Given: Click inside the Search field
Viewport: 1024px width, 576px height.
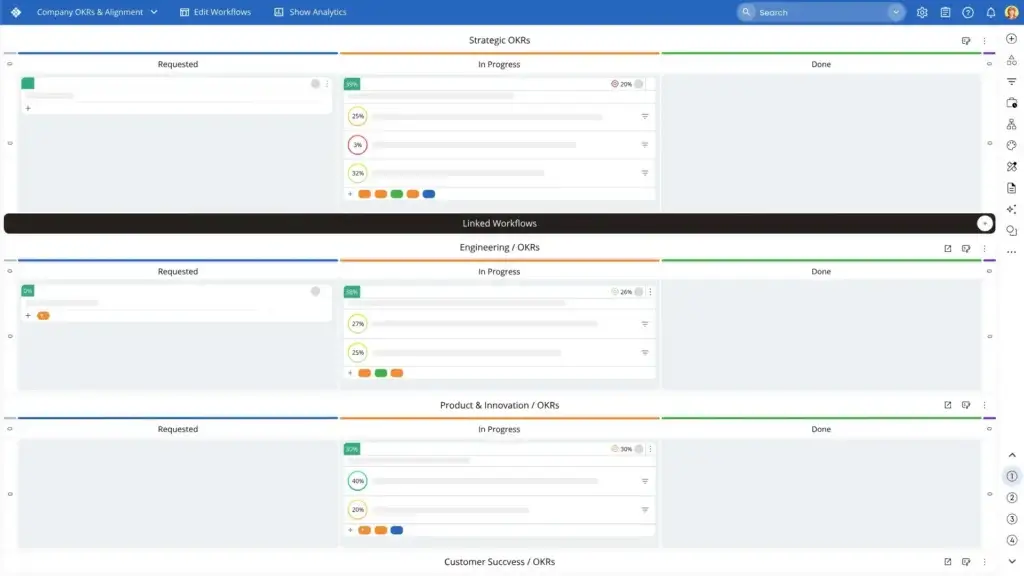Looking at the screenshot, I should [x=810, y=12].
